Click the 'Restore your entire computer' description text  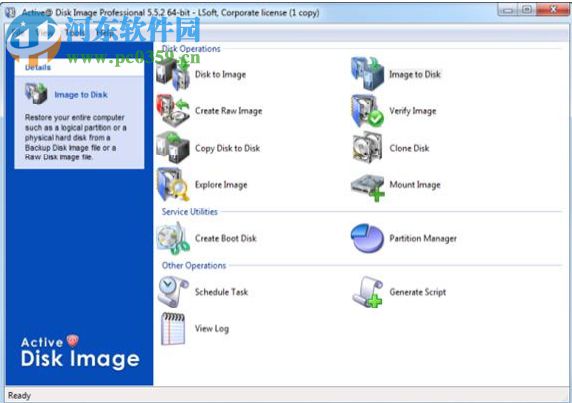click(76, 137)
